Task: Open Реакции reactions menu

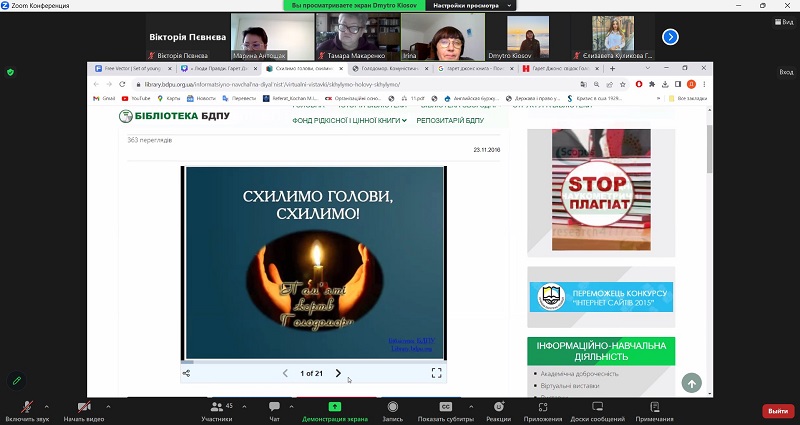Action: tap(498, 412)
